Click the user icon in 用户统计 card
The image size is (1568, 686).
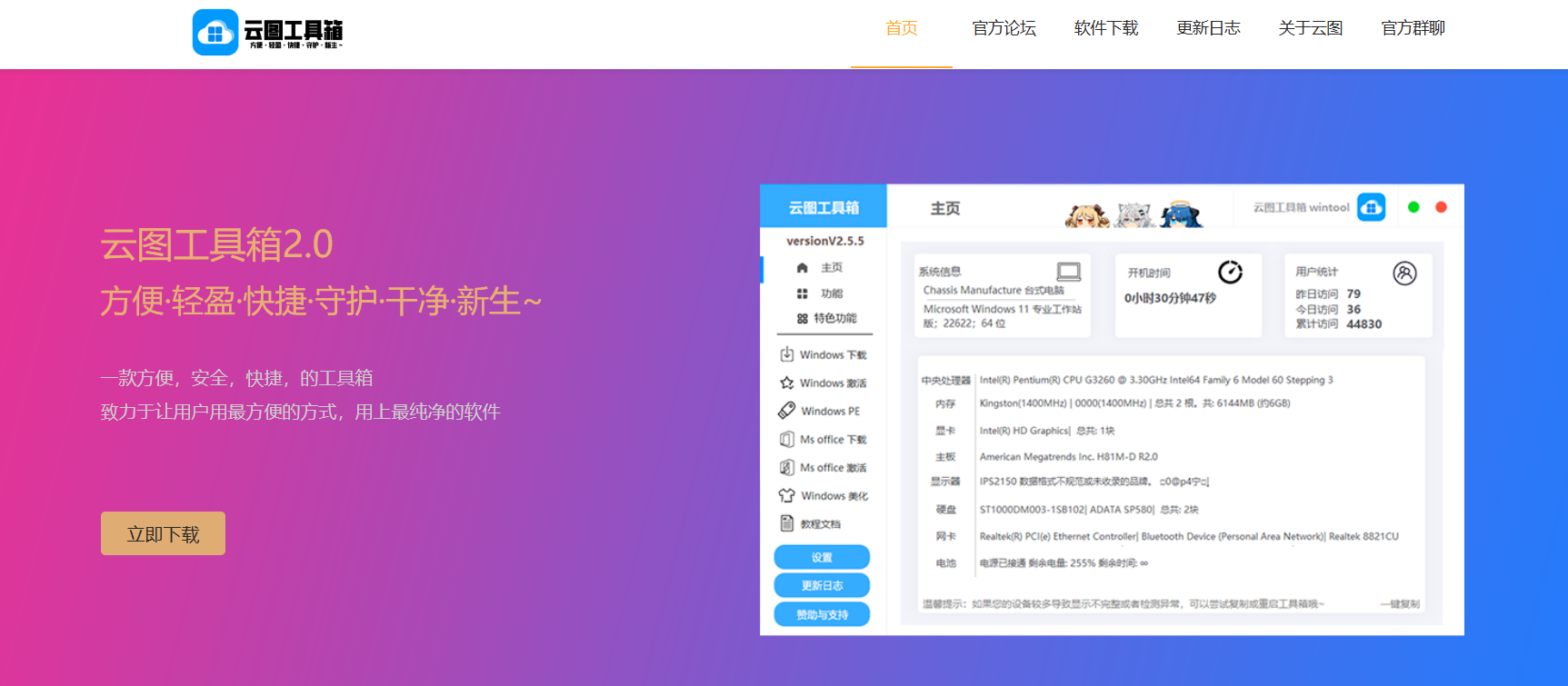(1404, 273)
